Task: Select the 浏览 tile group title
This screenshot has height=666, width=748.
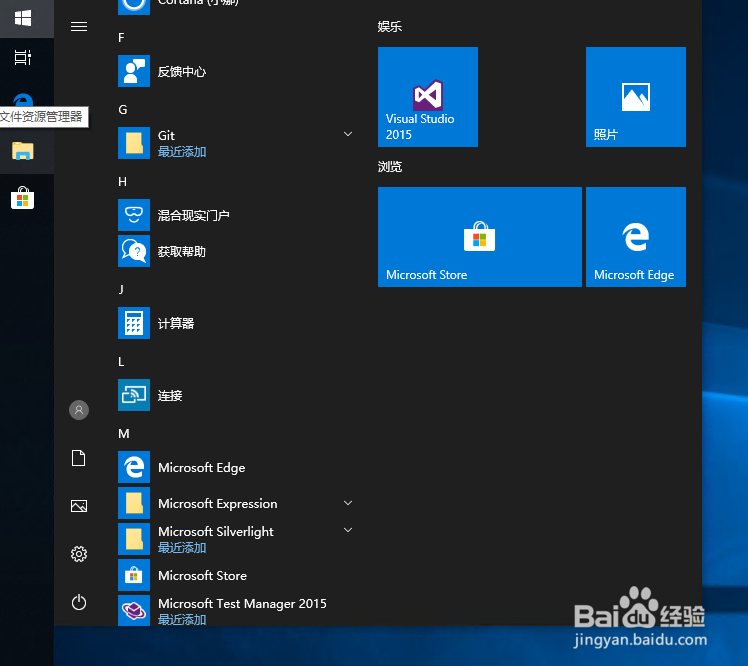Action: [390, 167]
